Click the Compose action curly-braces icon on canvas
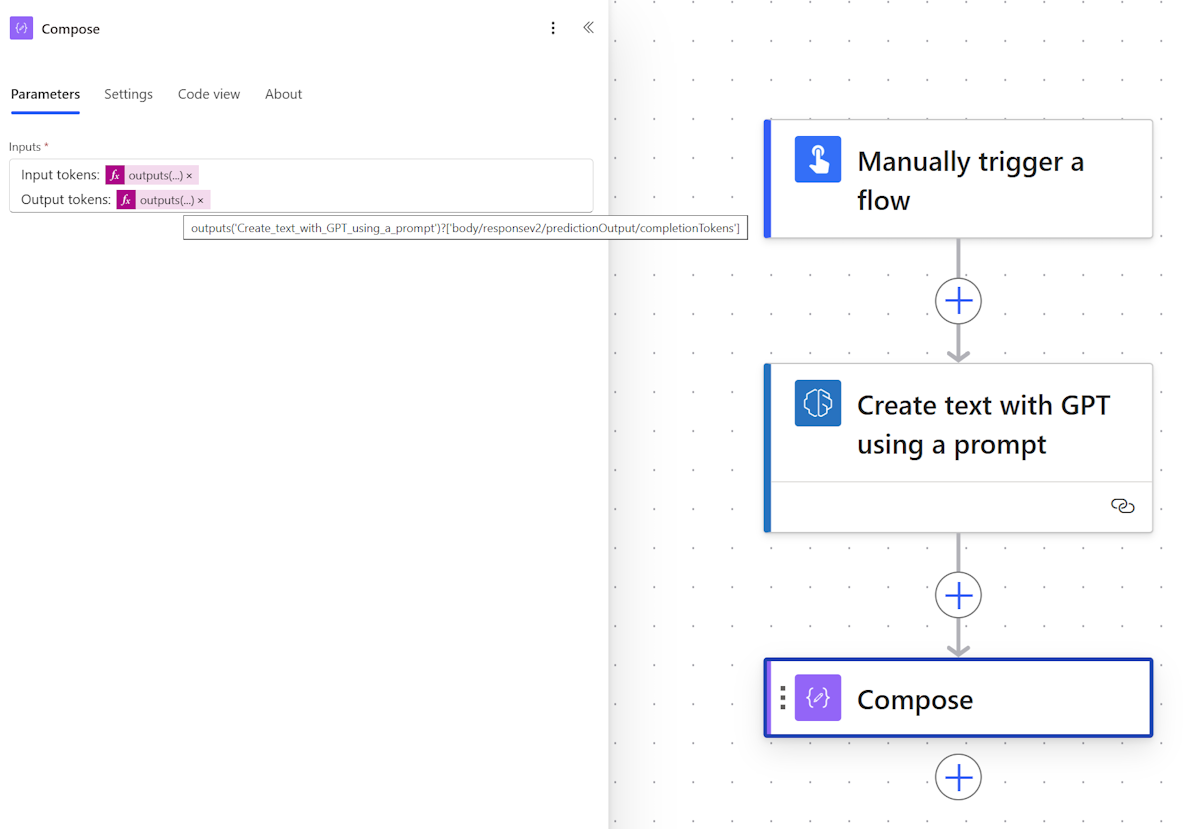The width and height of the screenshot is (1194, 829). (818, 697)
